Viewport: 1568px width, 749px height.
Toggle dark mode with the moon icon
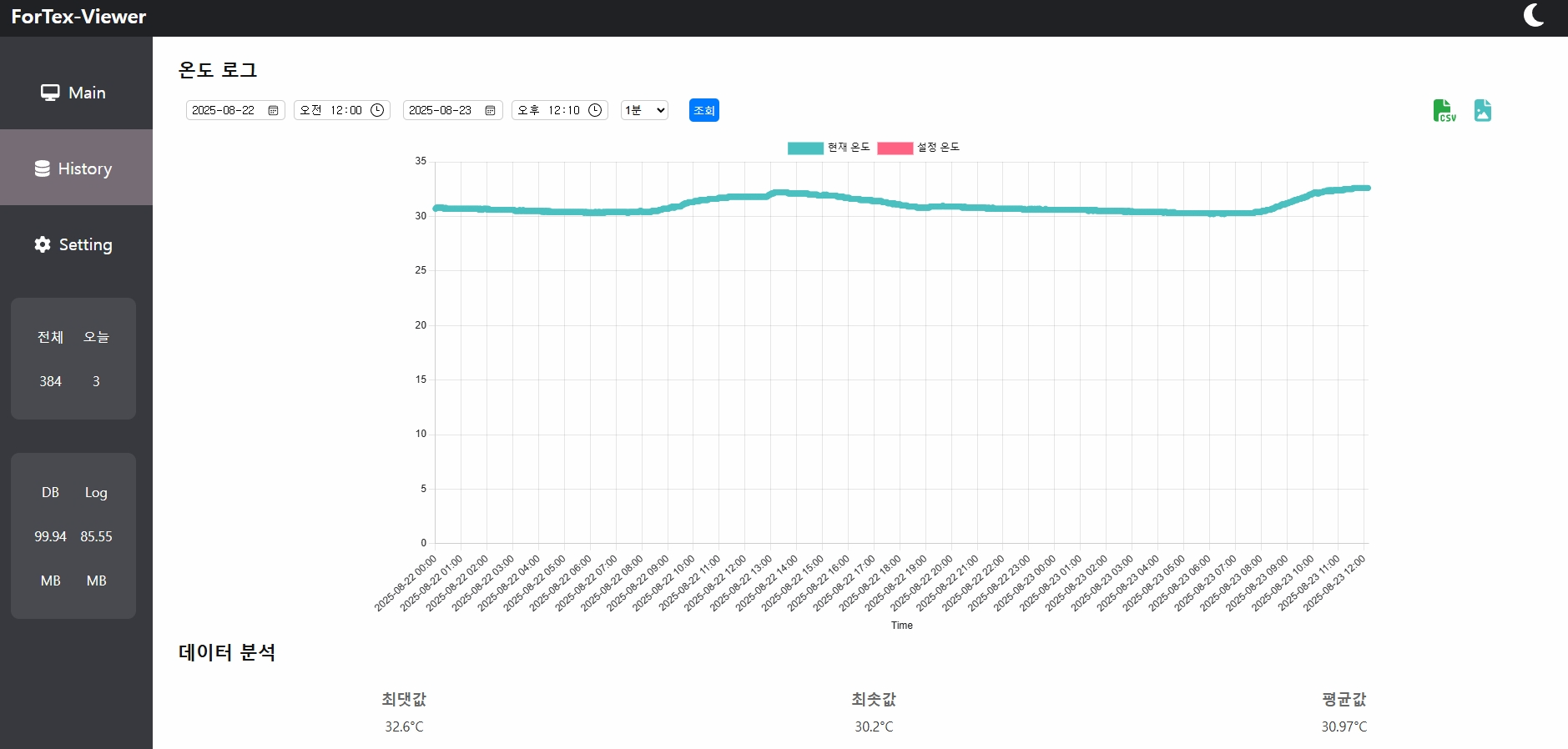pyautogui.click(x=1533, y=16)
